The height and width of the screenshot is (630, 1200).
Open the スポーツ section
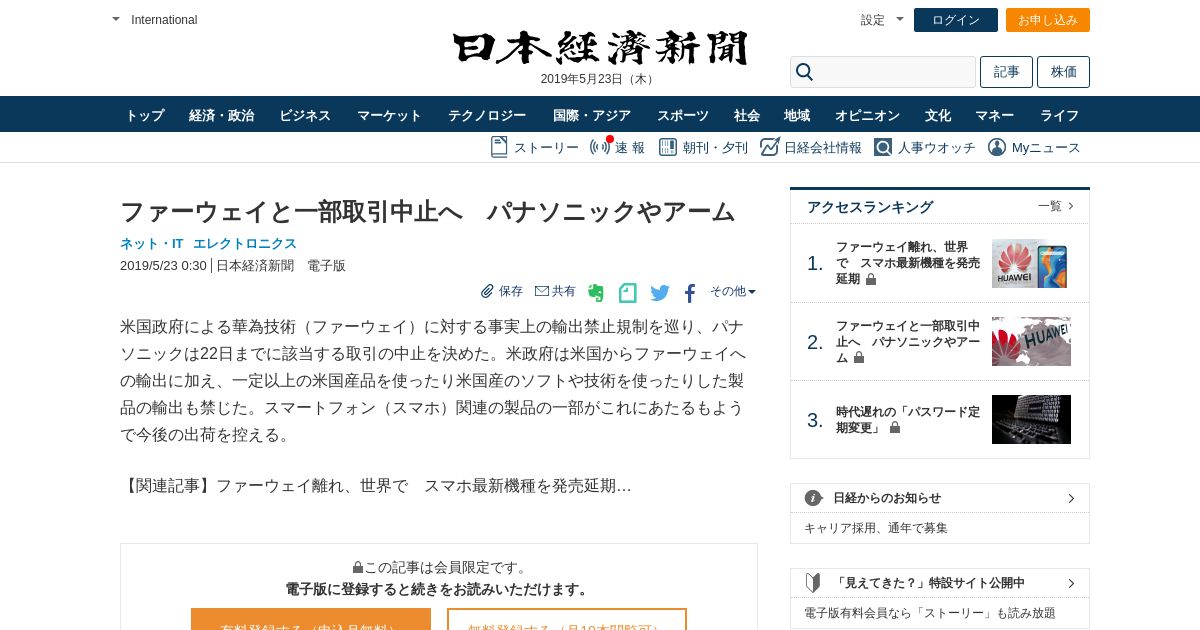point(683,115)
